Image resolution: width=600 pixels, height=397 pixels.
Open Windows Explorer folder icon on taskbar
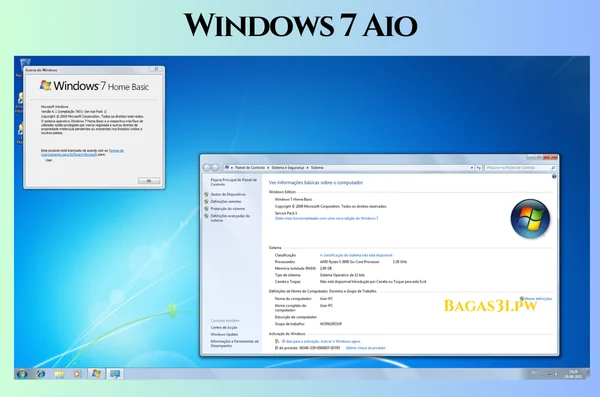(59, 374)
